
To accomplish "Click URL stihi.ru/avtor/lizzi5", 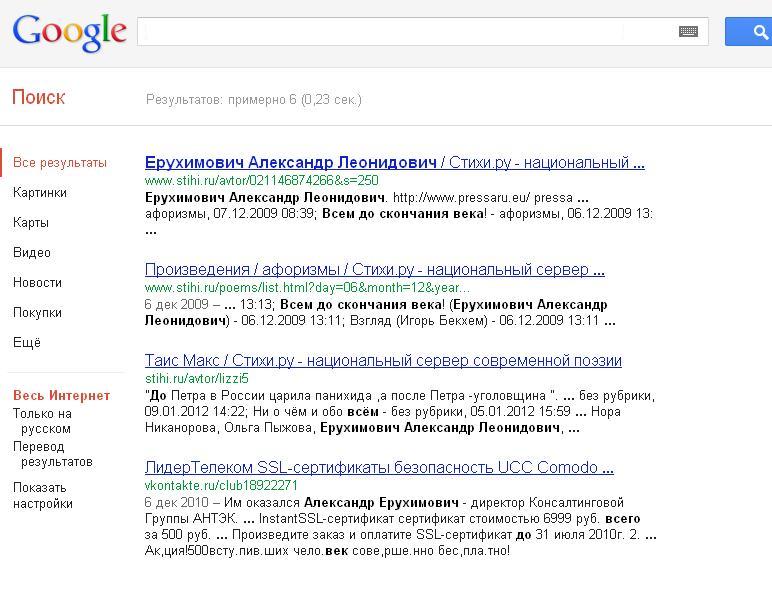I will click(x=196, y=379).
